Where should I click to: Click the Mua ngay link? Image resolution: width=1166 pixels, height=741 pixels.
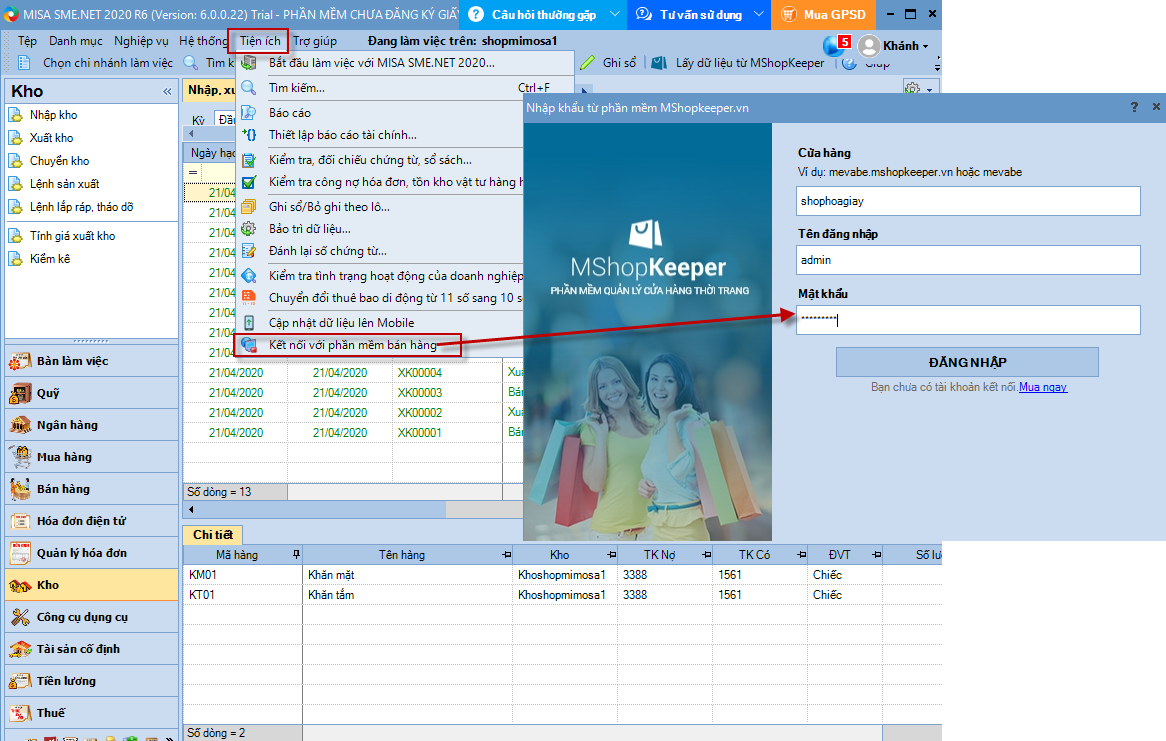click(x=1043, y=387)
